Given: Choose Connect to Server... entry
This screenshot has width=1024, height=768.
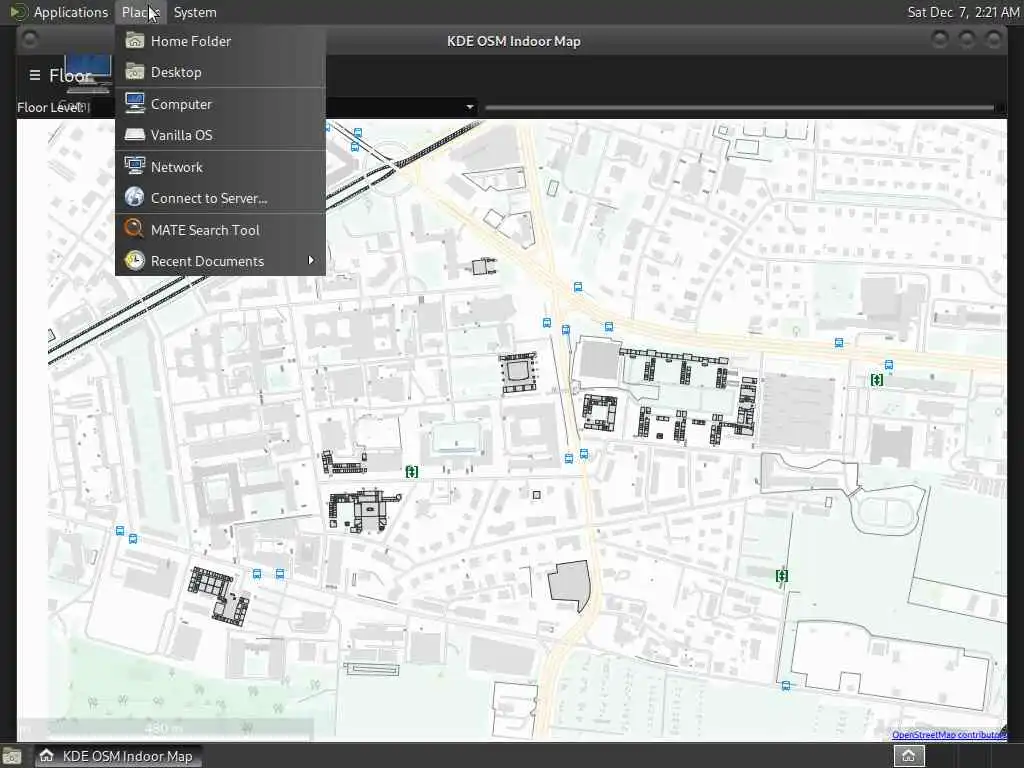Looking at the screenshot, I should click(x=220, y=198).
